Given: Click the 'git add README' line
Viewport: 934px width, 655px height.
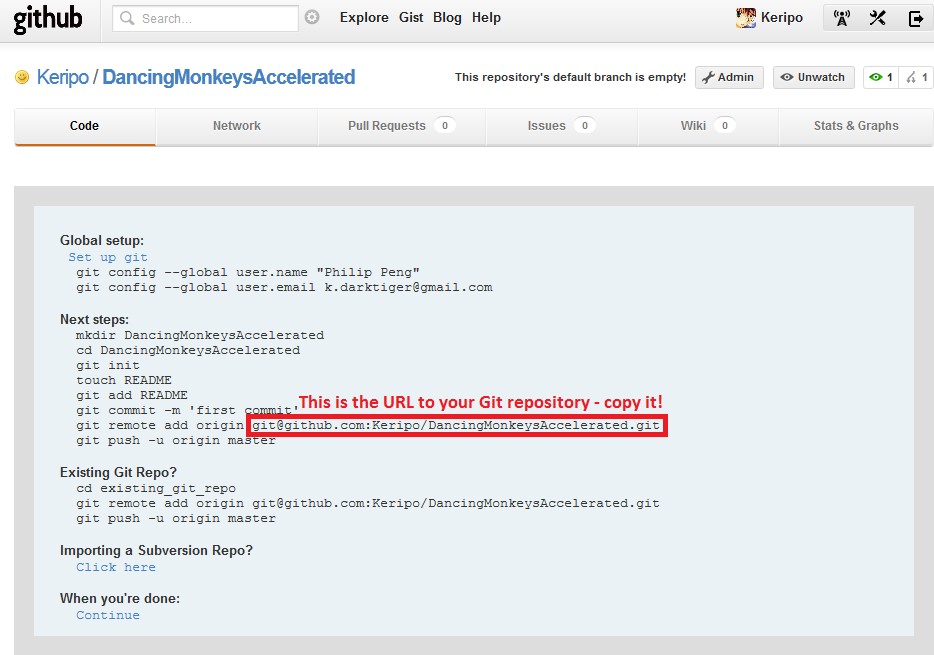Looking at the screenshot, I should pyautogui.click(x=132, y=395).
